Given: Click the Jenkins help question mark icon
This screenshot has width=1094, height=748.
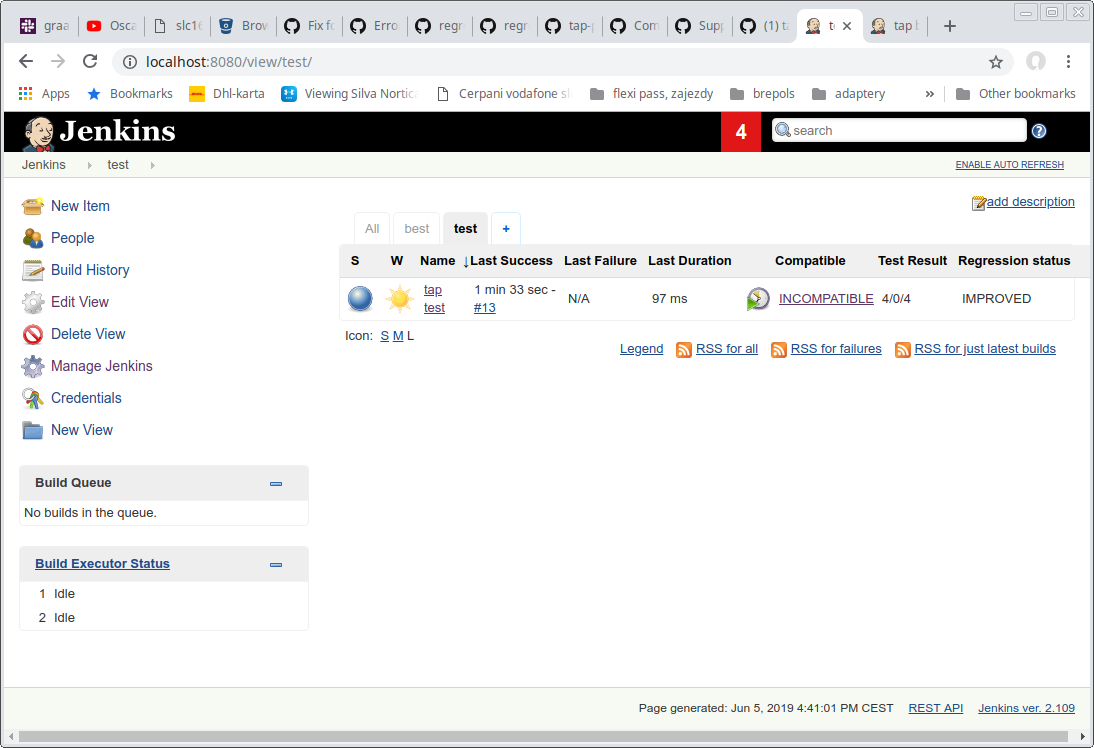Looking at the screenshot, I should pos(1039,130).
